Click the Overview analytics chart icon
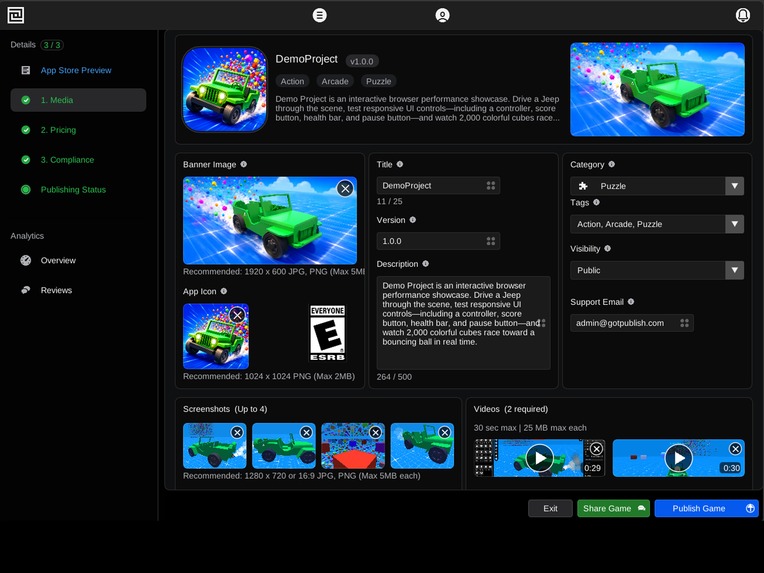This screenshot has width=764, height=573. [x=26, y=260]
